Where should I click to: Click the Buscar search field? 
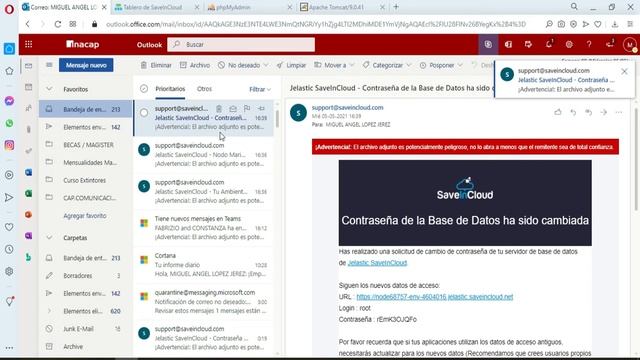point(241,44)
